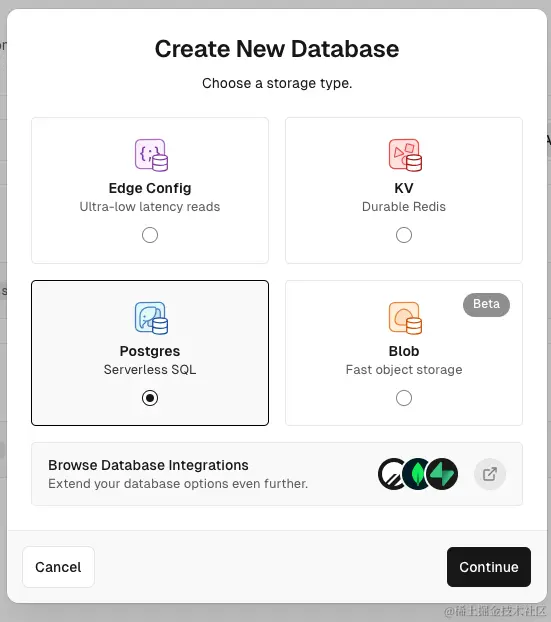This screenshot has width=551, height=622.
Task: Choose the Edge Config card title
Action: coord(150,188)
